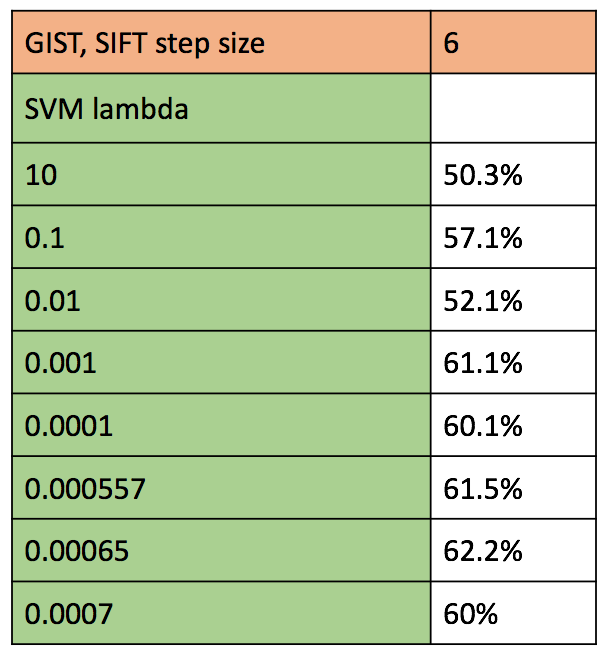Click the "SVM lambda" label cell
Image resolution: width=606 pixels, height=652 pixels.
(221, 108)
